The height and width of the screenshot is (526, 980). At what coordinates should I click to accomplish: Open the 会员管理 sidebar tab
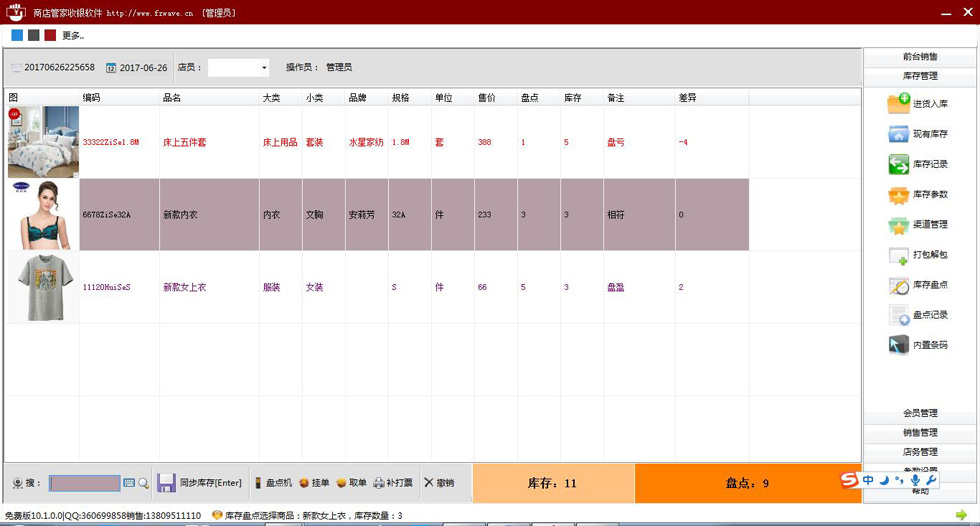coord(919,413)
